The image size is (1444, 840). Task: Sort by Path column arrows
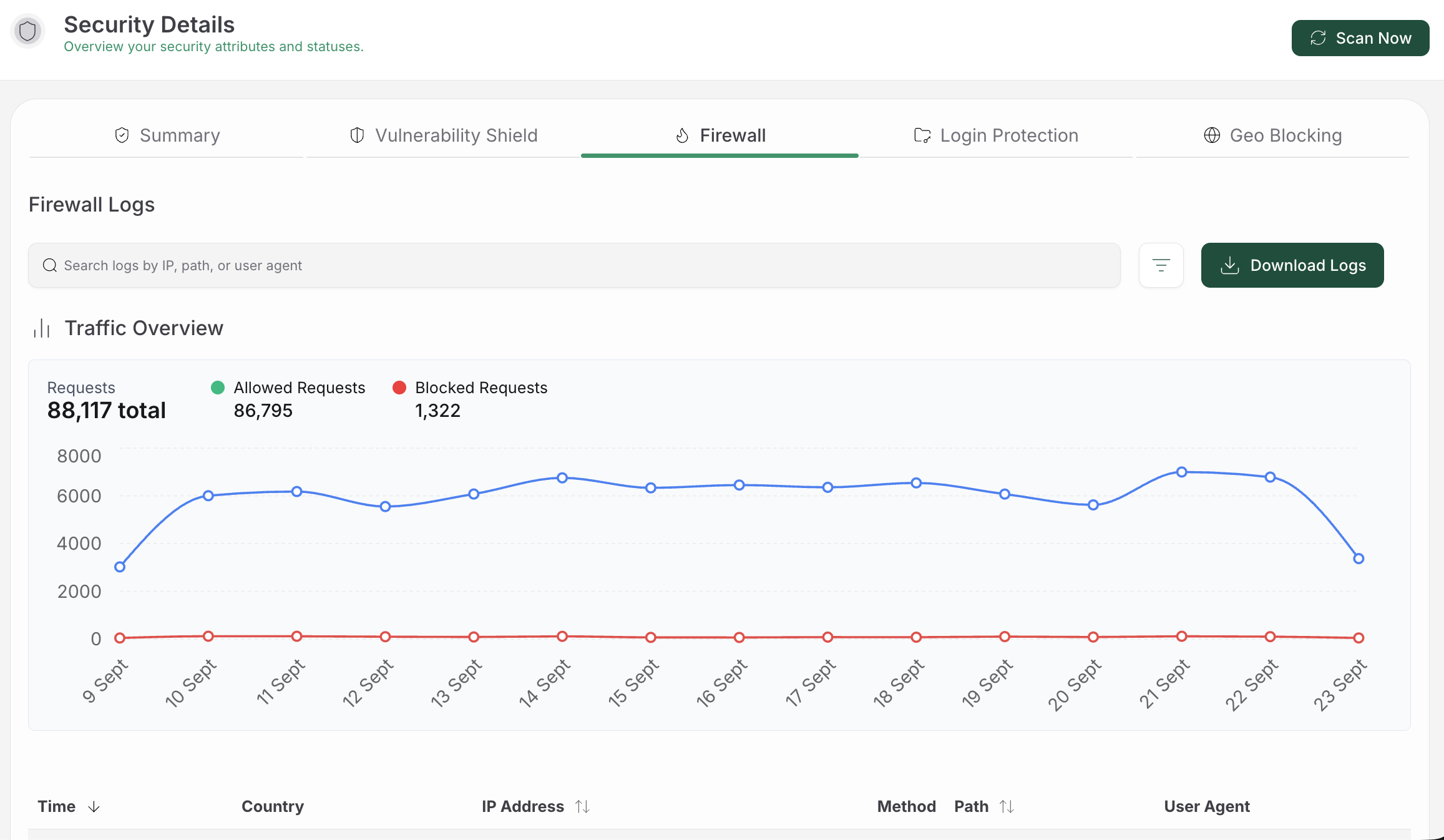coord(1007,807)
